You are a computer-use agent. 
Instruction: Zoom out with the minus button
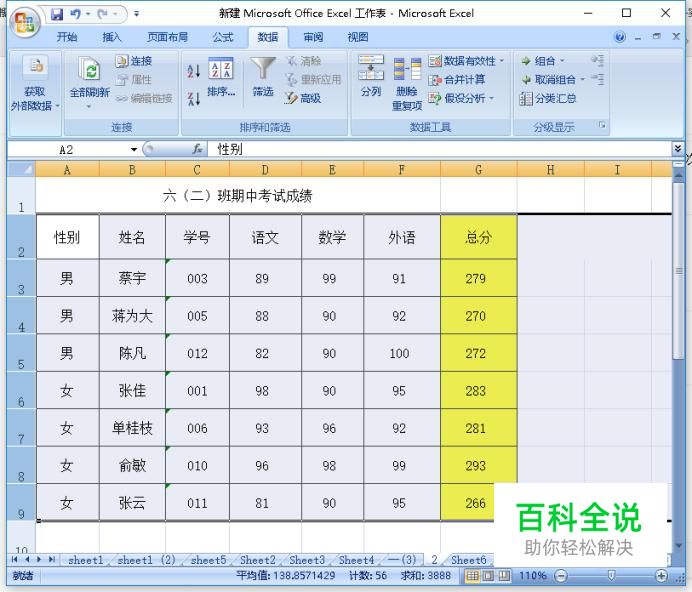(561, 576)
